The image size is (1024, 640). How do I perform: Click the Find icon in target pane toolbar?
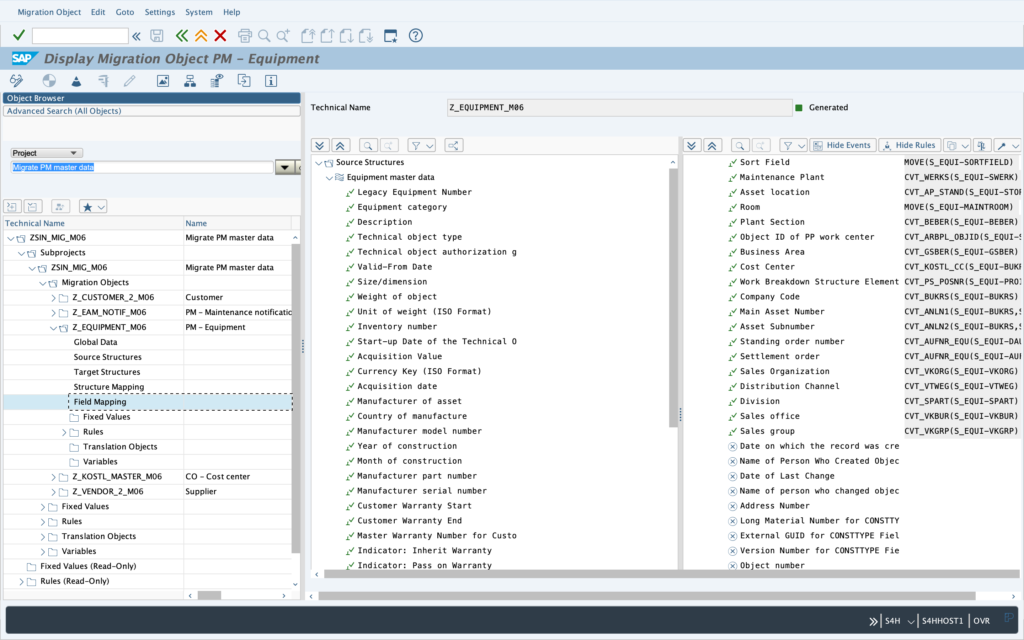tap(739, 146)
